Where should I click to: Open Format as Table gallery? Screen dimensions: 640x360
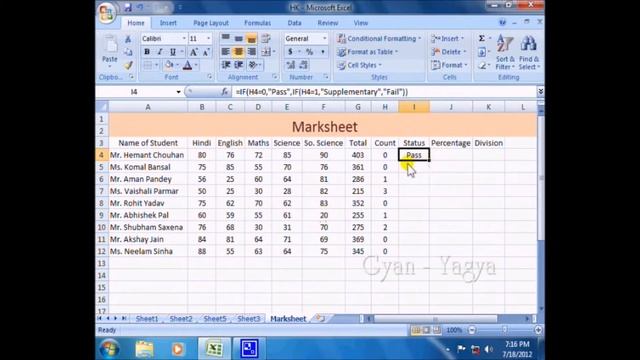tap(367, 52)
